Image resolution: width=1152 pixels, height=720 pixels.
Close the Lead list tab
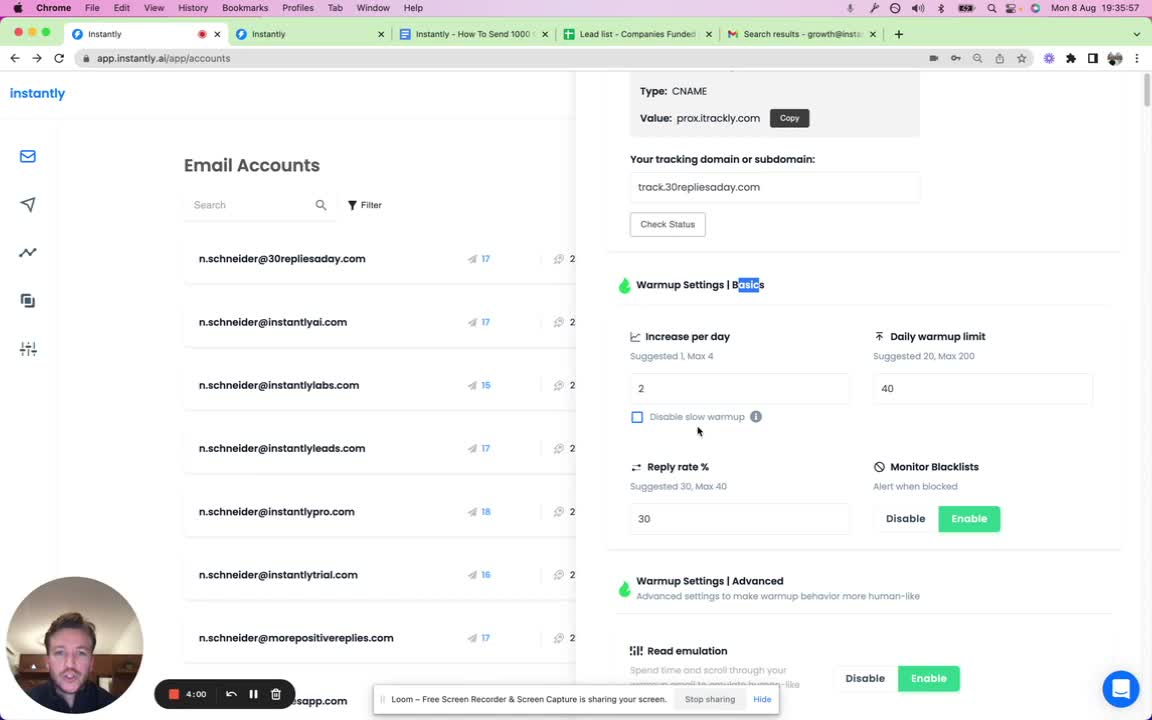(709, 34)
